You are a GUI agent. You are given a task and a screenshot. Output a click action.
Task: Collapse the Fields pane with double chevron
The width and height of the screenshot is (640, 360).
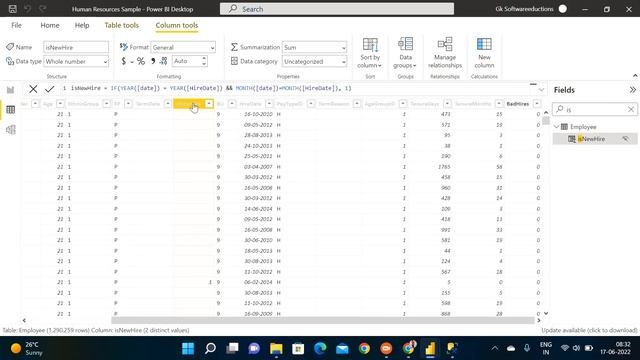pos(632,90)
